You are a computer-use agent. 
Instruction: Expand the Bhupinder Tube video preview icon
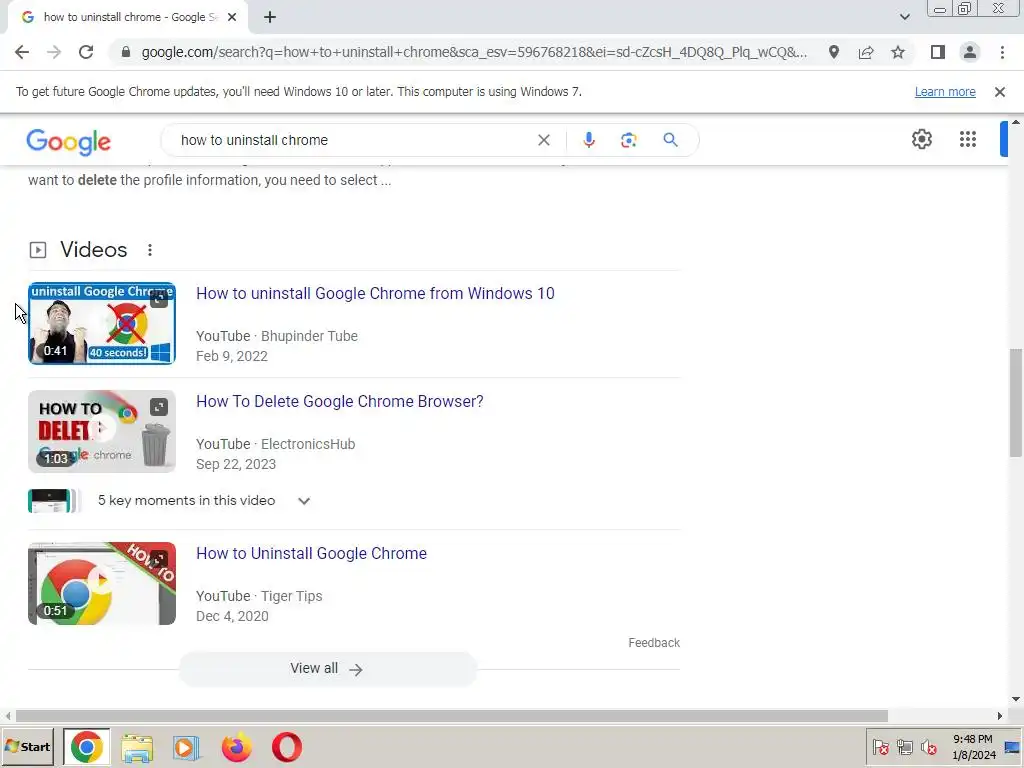click(x=159, y=299)
